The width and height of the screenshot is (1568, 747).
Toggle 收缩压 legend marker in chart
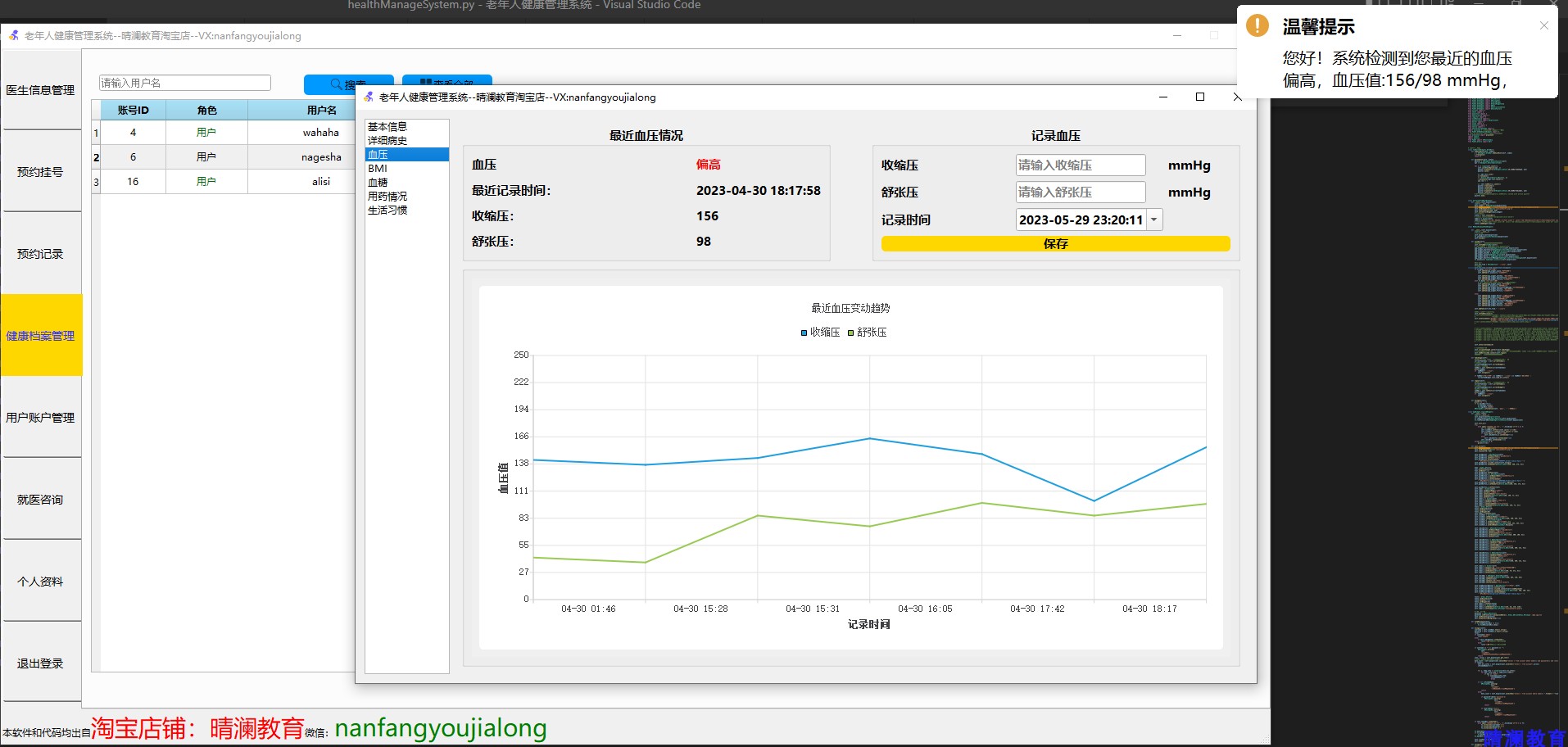(804, 333)
